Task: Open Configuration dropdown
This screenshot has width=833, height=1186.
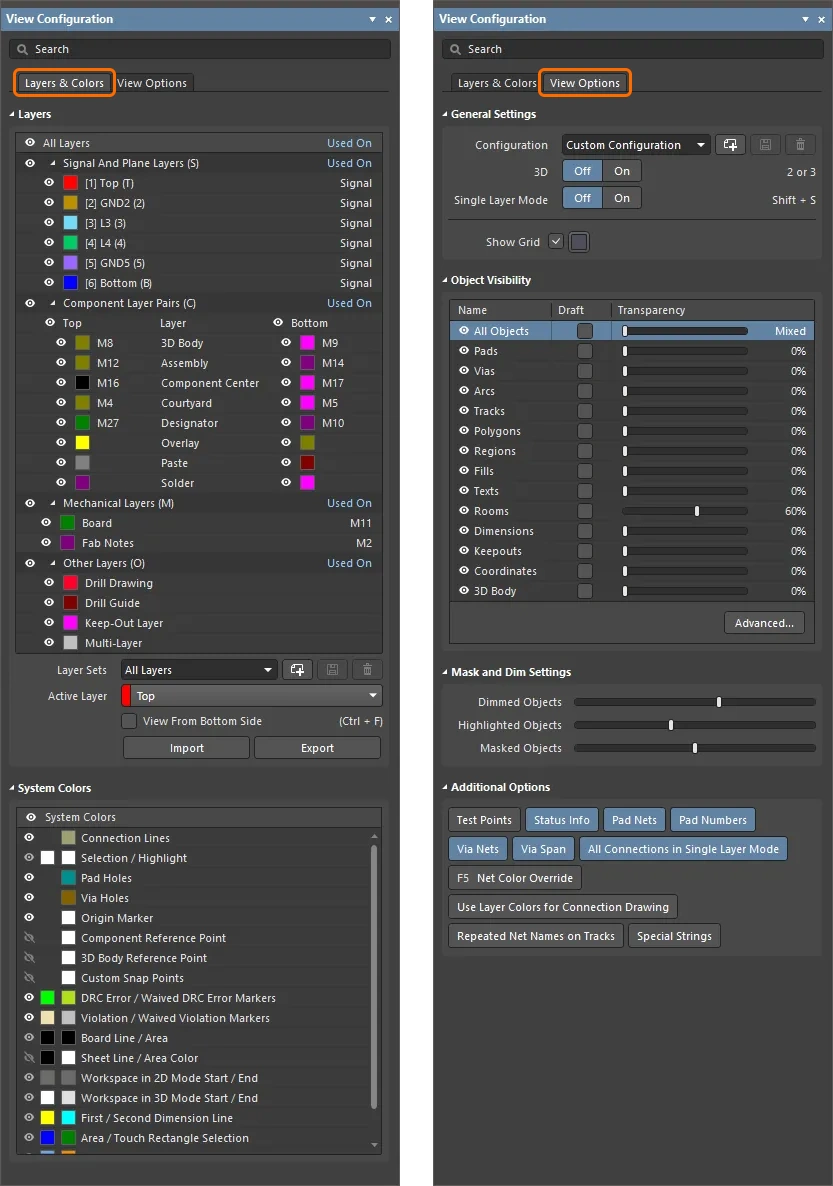Action: click(x=636, y=144)
